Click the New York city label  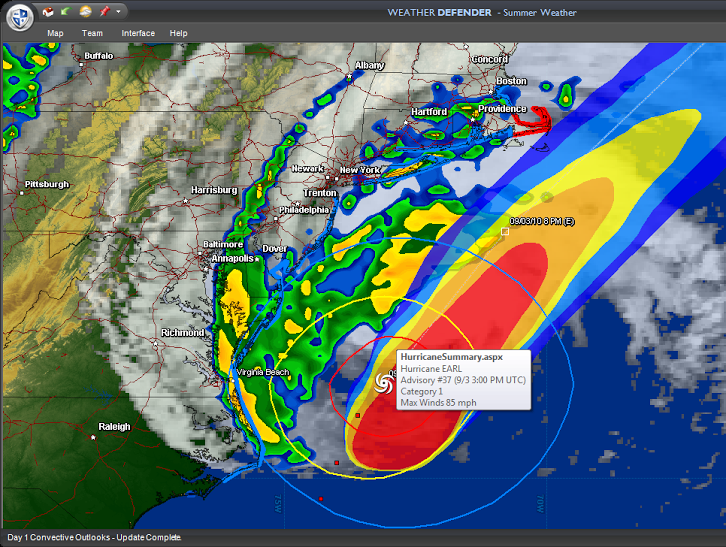pyautogui.click(x=360, y=170)
